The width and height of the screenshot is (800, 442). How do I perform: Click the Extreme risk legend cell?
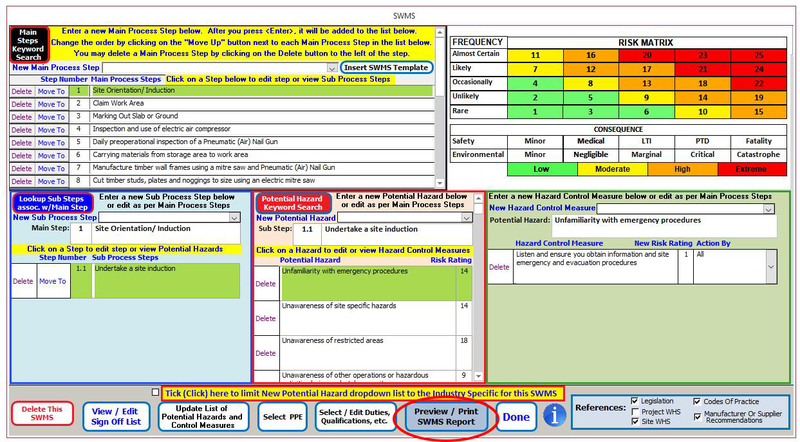tap(752, 169)
